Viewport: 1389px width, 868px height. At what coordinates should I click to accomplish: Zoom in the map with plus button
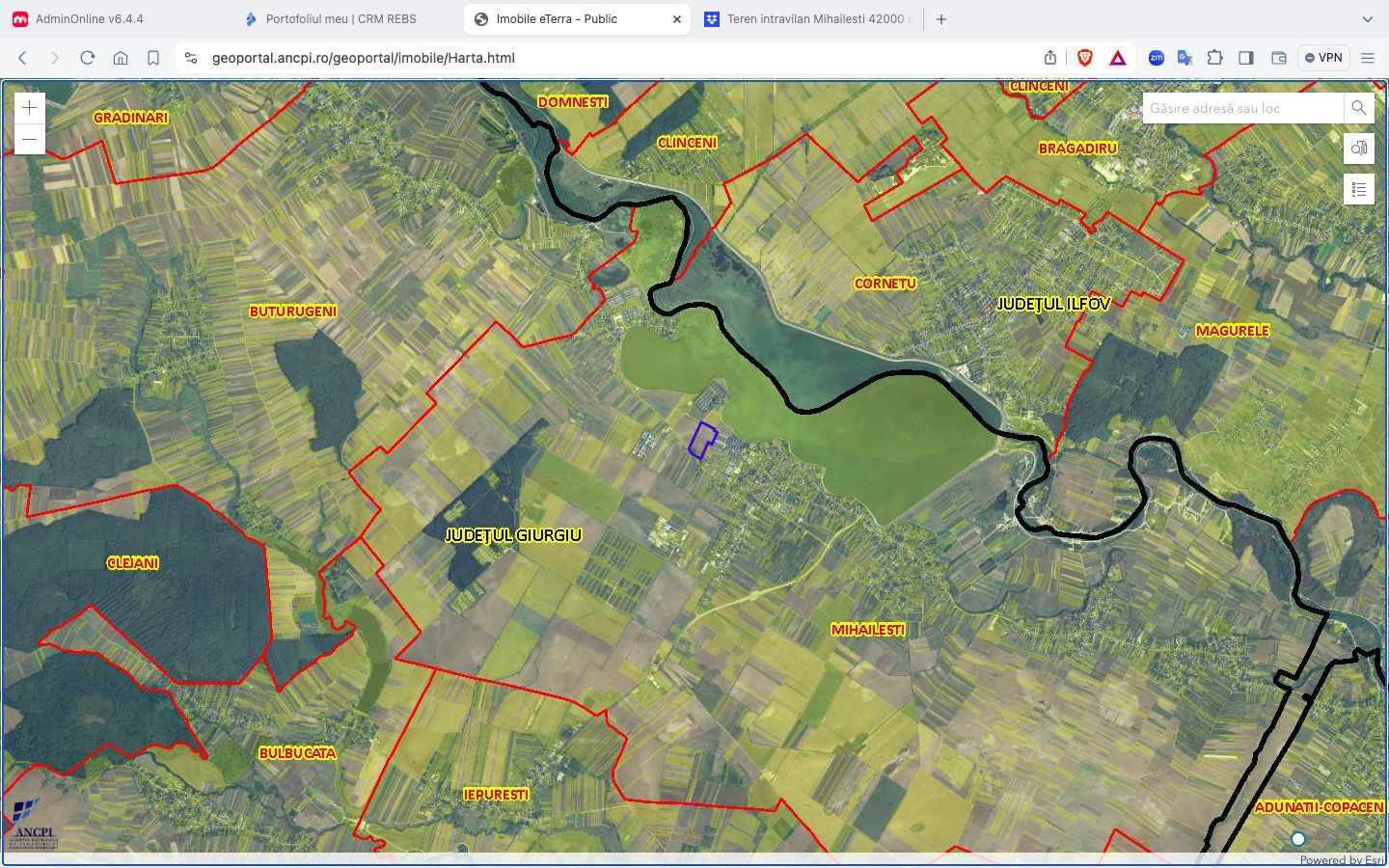click(30, 108)
